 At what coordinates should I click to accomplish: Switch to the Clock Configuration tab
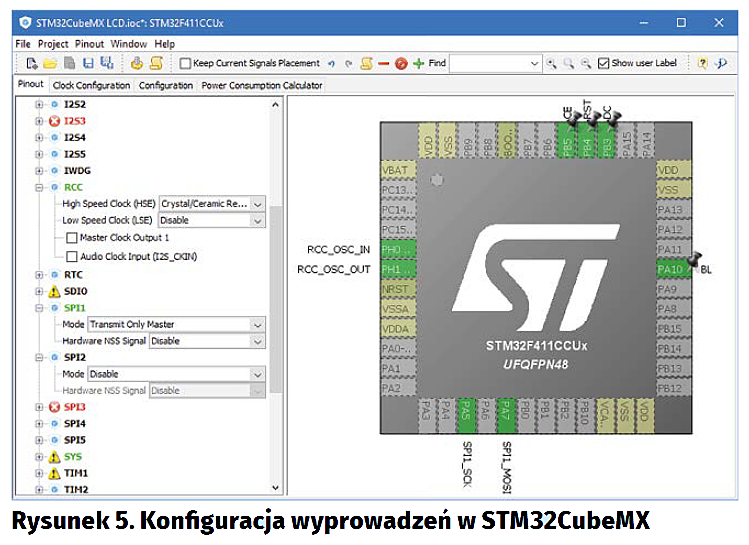(x=91, y=86)
